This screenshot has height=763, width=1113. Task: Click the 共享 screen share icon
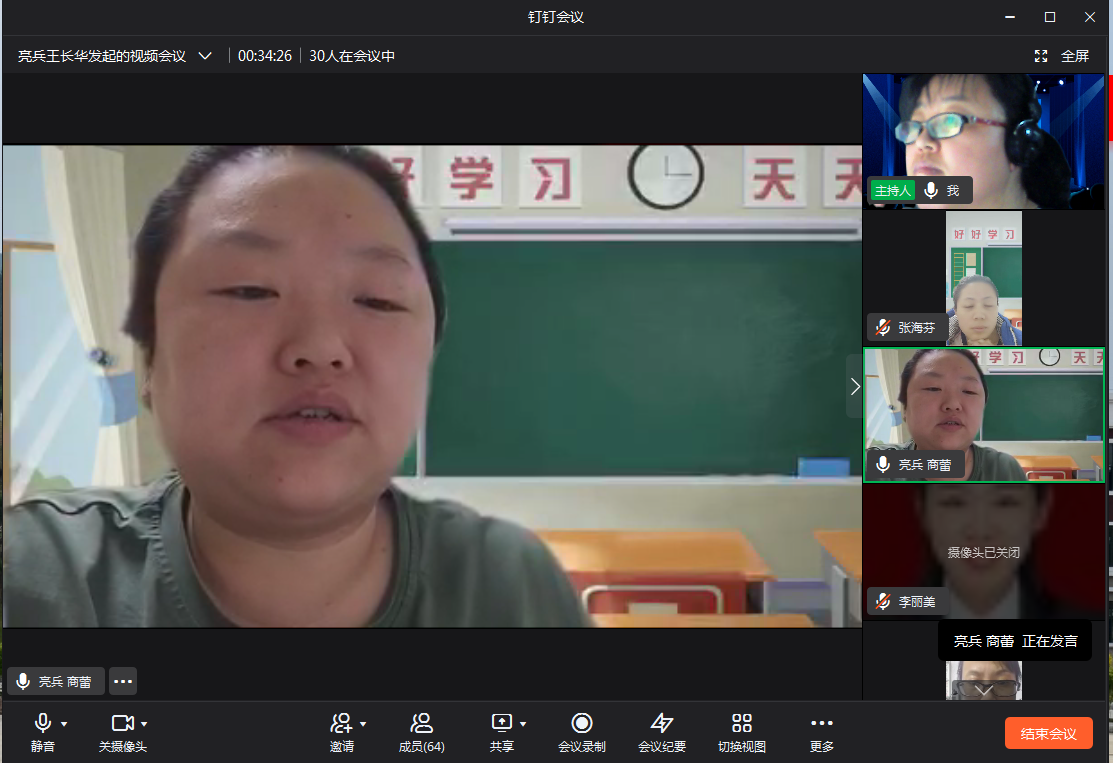click(x=501, y=723)
